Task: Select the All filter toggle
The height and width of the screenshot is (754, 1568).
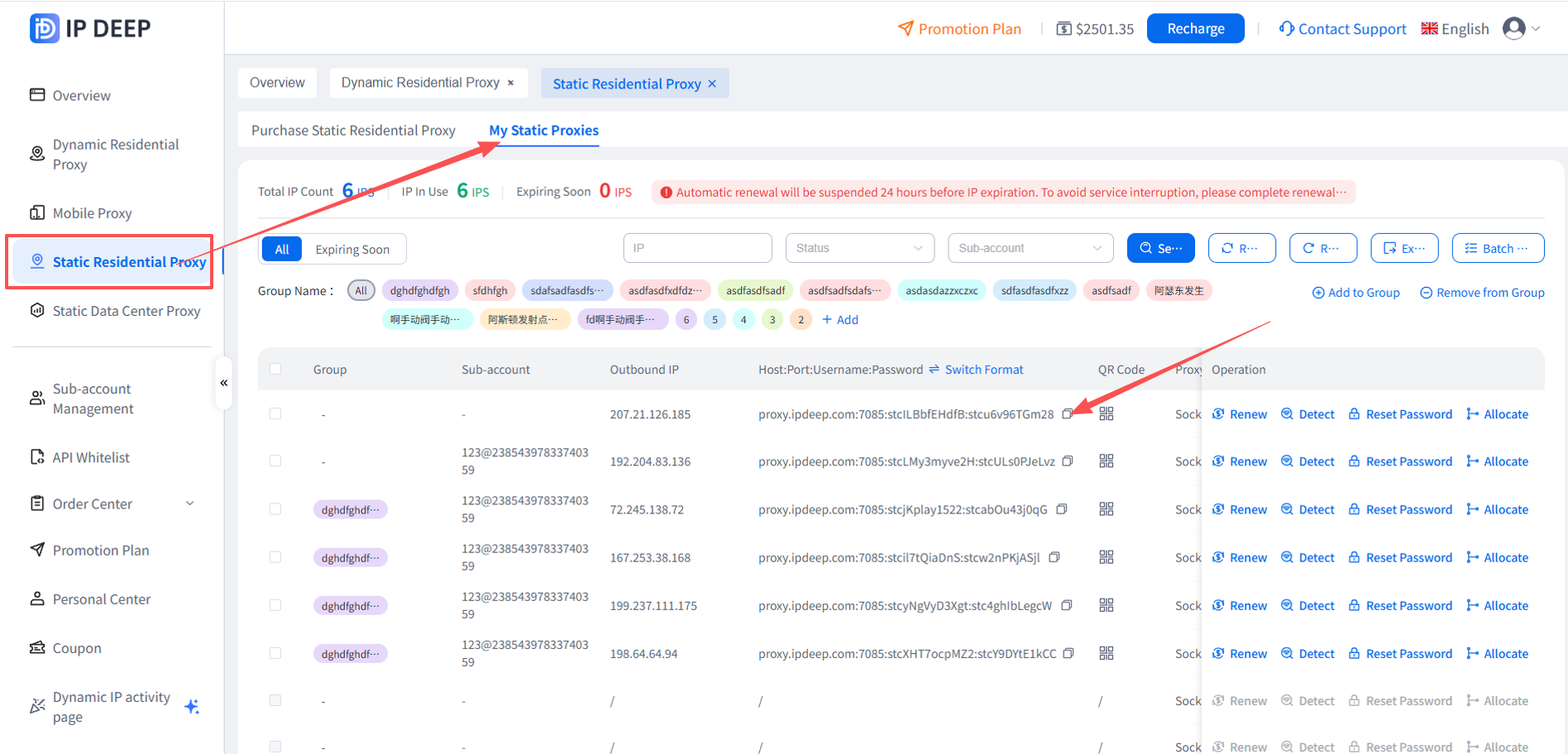Action: tap(282, 249)
